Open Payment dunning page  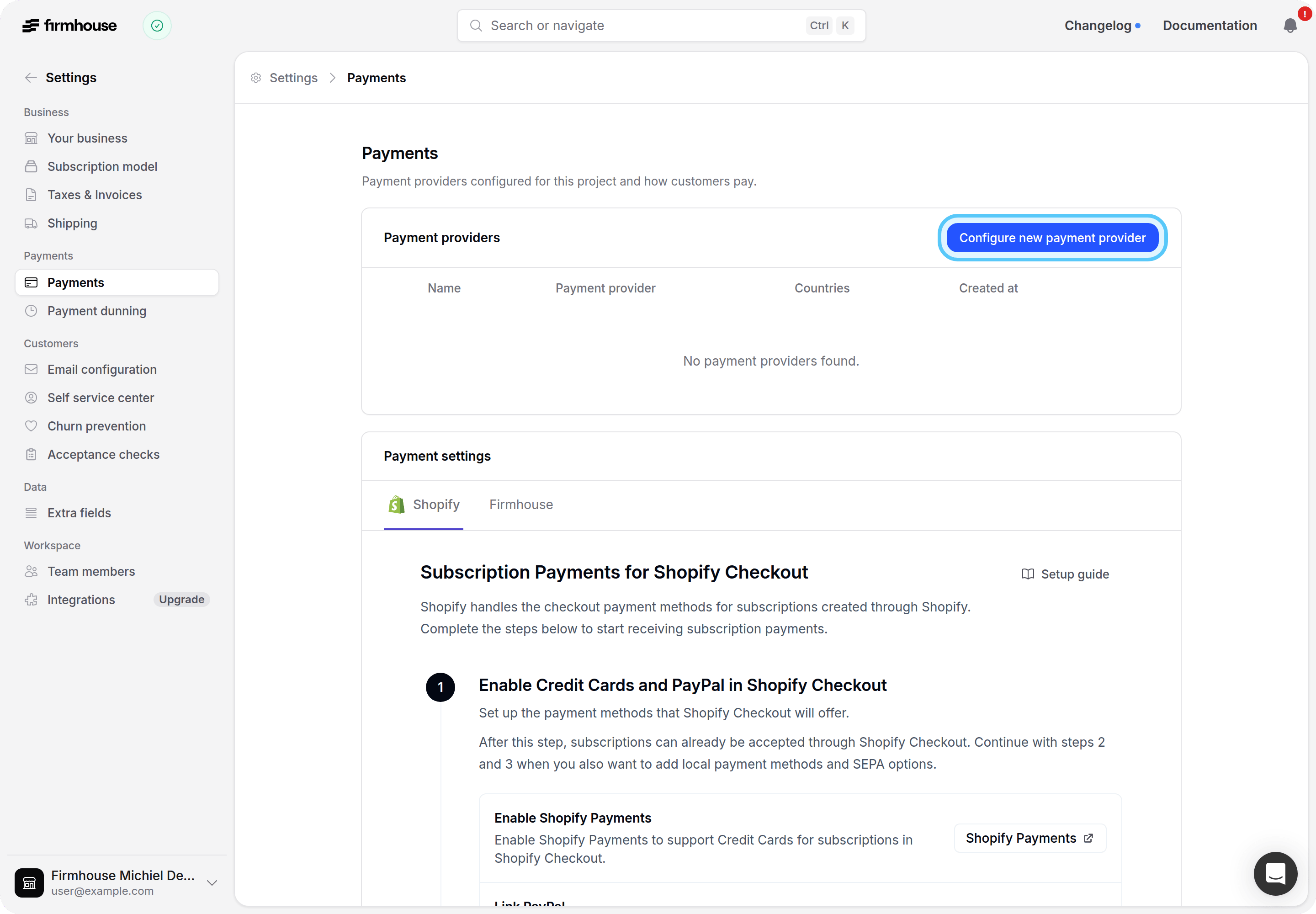(x=117, y=311)
